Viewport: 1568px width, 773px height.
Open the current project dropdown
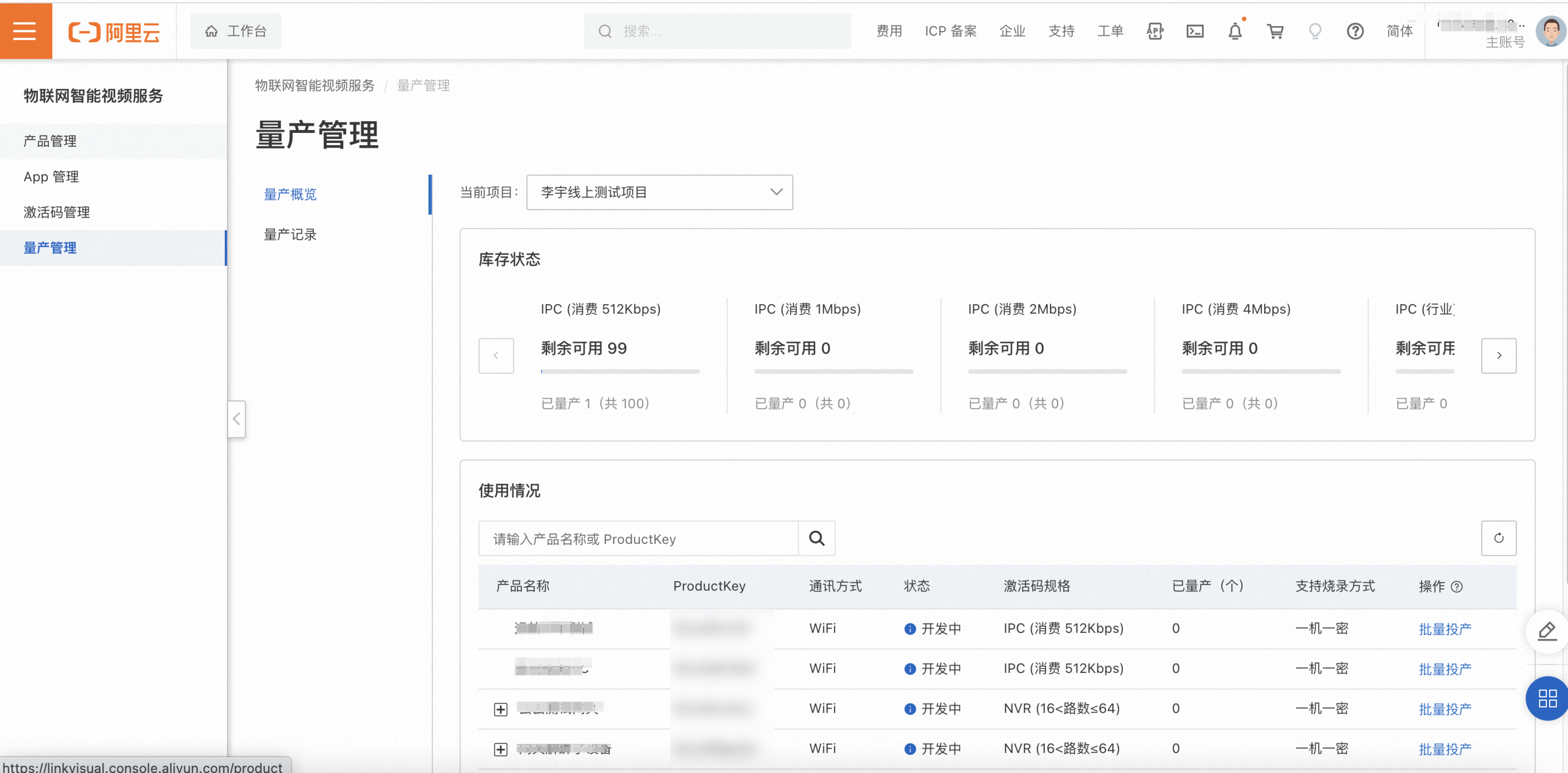pyautogui.click(x=659, y=192)
